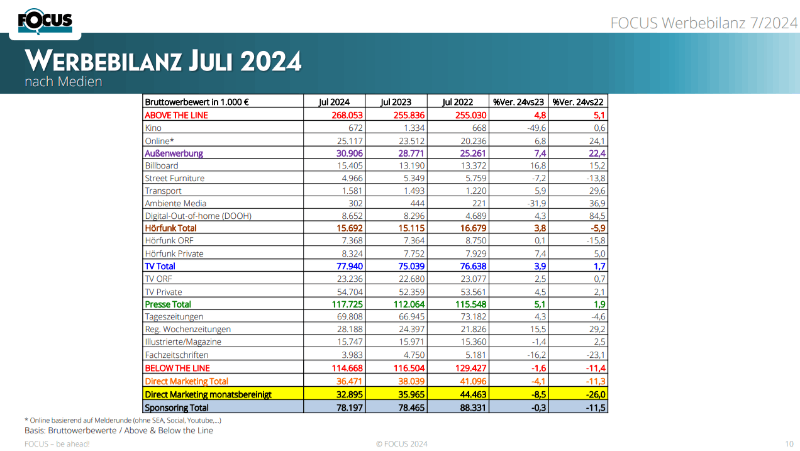The width and height of the screenshot is (800, 451).
Task: Select the 'TV Total' row label
Action: click(x=160, y=266)
